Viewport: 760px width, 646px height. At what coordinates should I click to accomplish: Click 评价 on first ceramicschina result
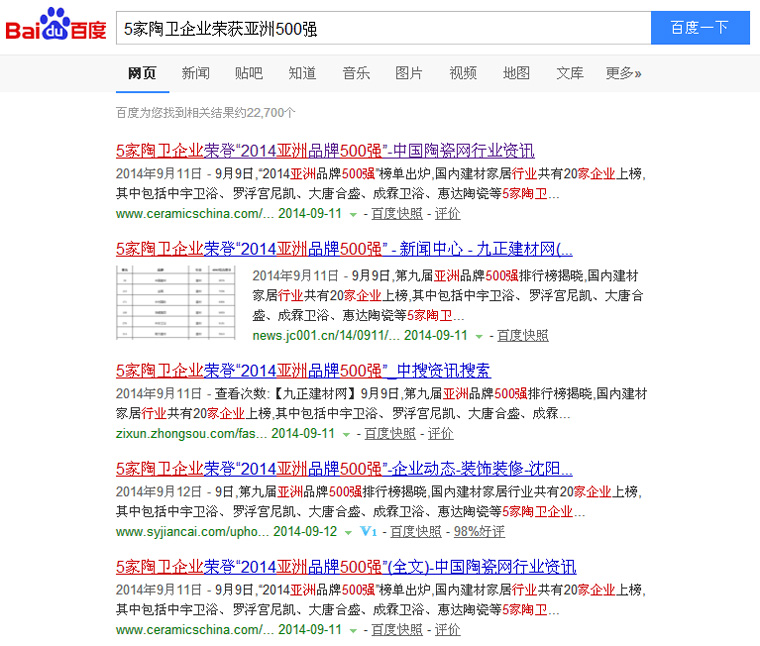(x=447, y=214)
